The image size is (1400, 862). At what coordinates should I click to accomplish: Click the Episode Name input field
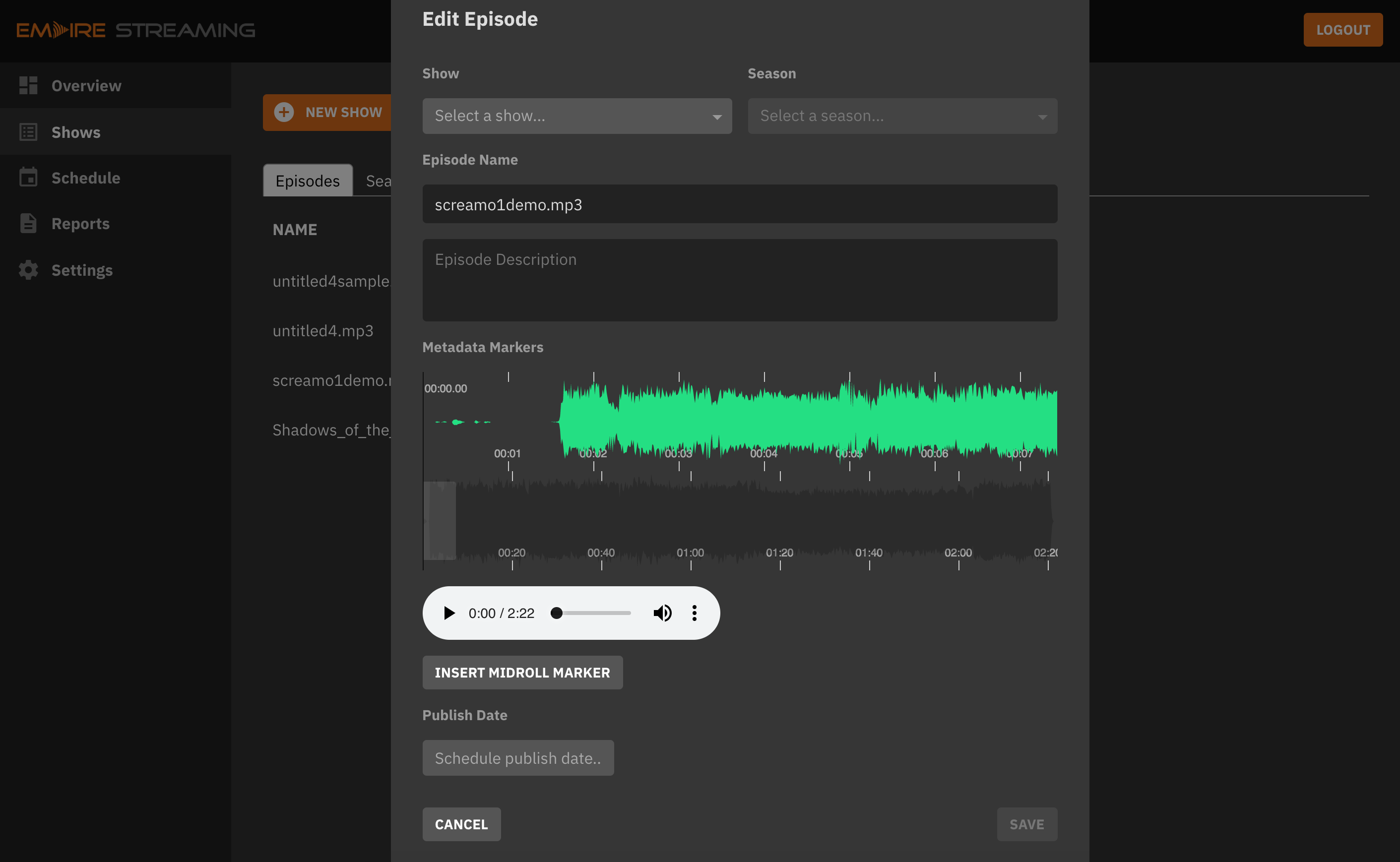(x=739, y=204)
